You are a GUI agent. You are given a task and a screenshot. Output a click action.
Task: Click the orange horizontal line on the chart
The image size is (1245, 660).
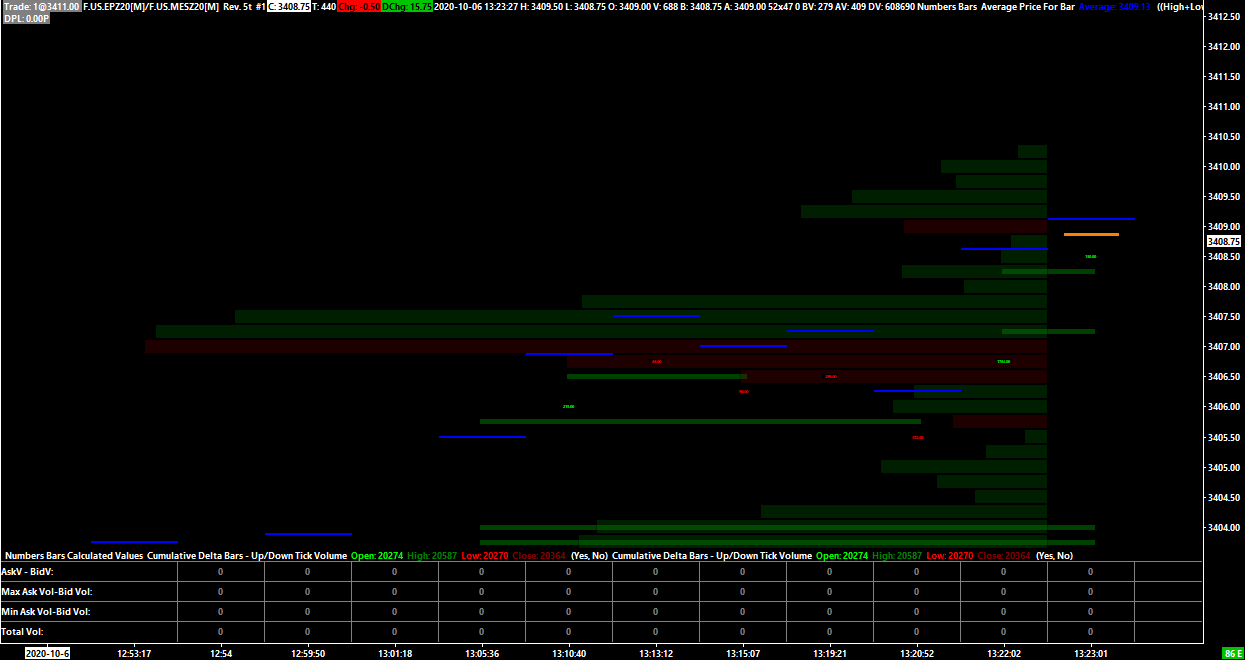click(x=1091, y=234)
